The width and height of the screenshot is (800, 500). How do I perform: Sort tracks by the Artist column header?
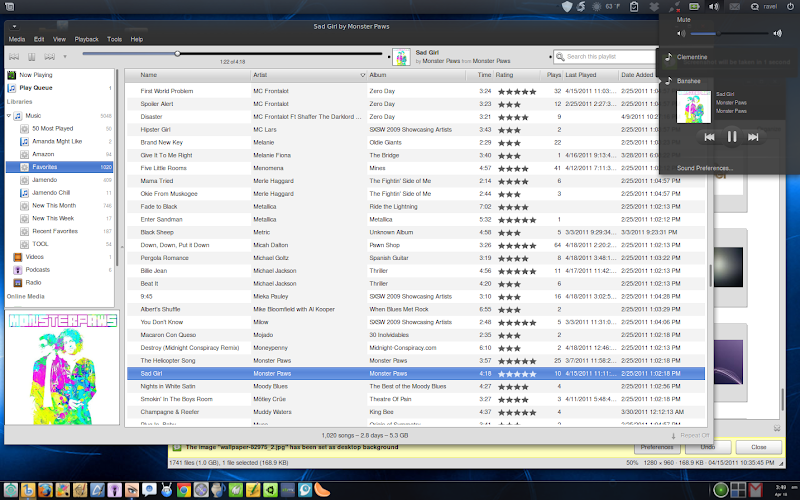[309, 75]
